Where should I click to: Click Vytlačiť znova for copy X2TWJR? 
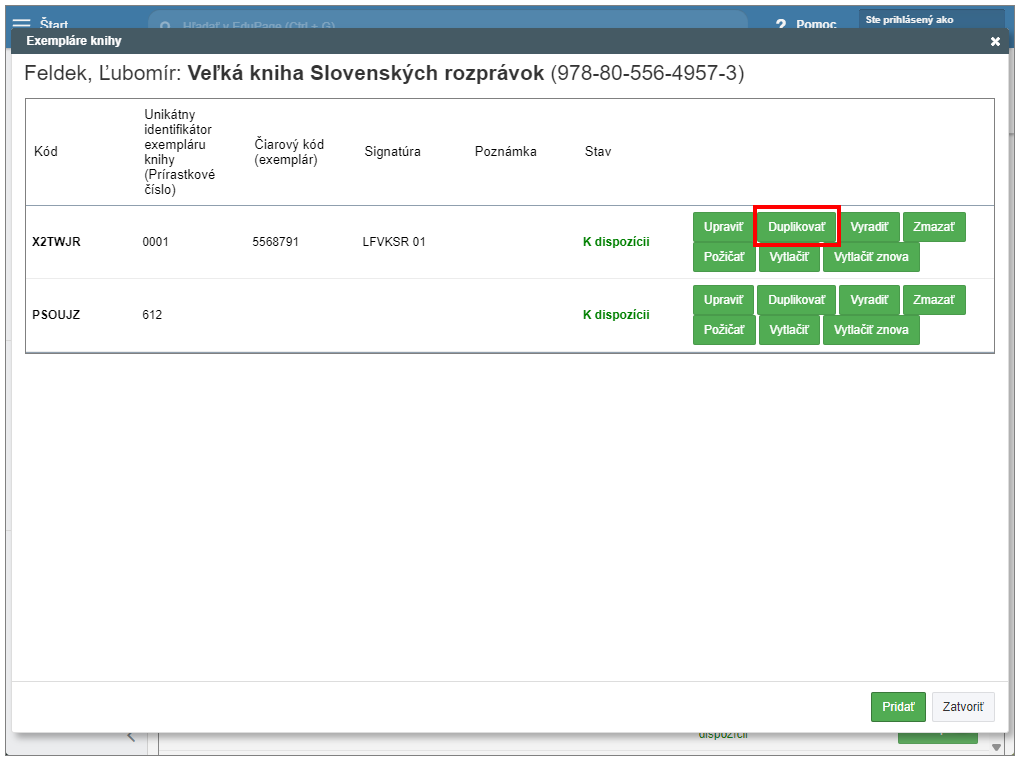(x=870, y=257)
